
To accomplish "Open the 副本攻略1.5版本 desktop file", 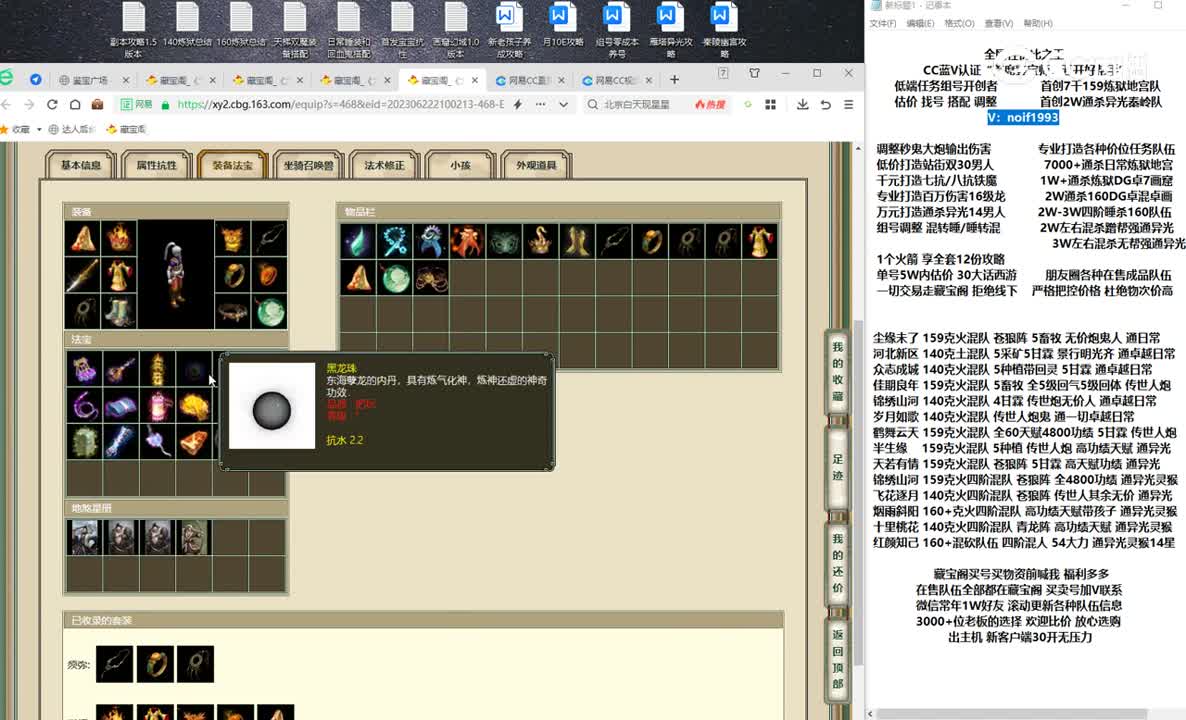I will pos(133,30).
